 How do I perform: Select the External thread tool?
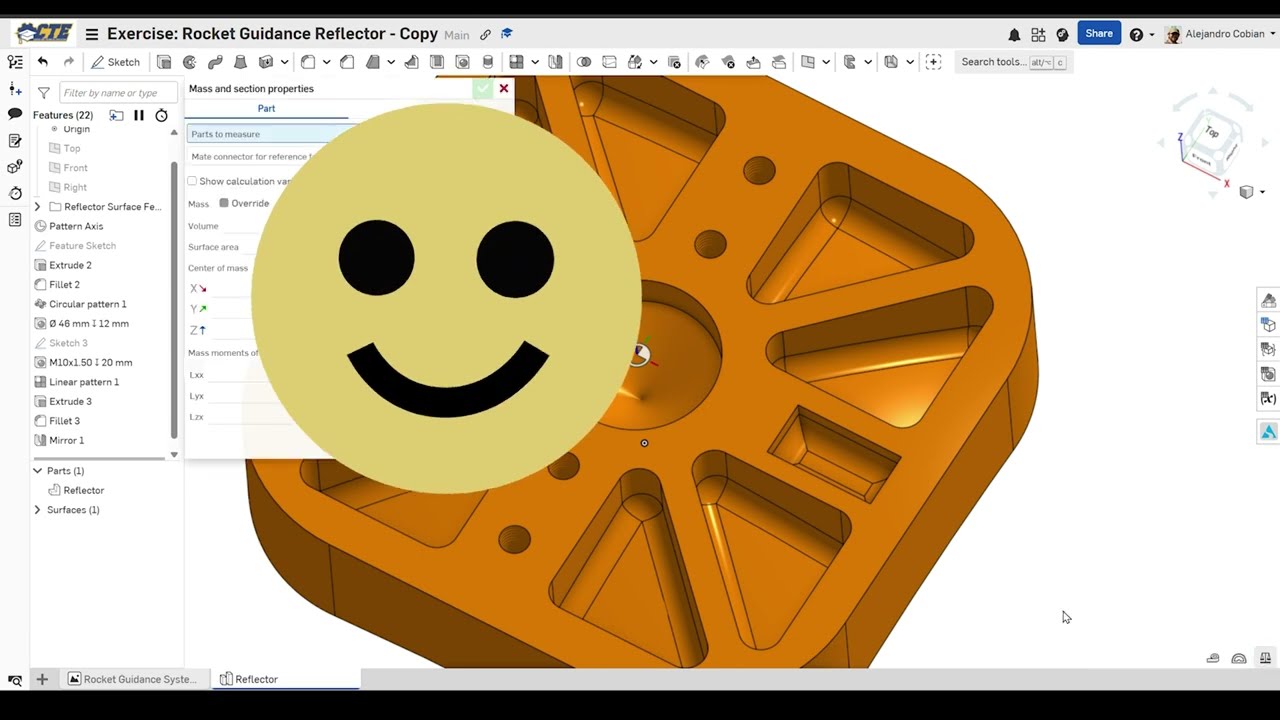coord(488,62)
